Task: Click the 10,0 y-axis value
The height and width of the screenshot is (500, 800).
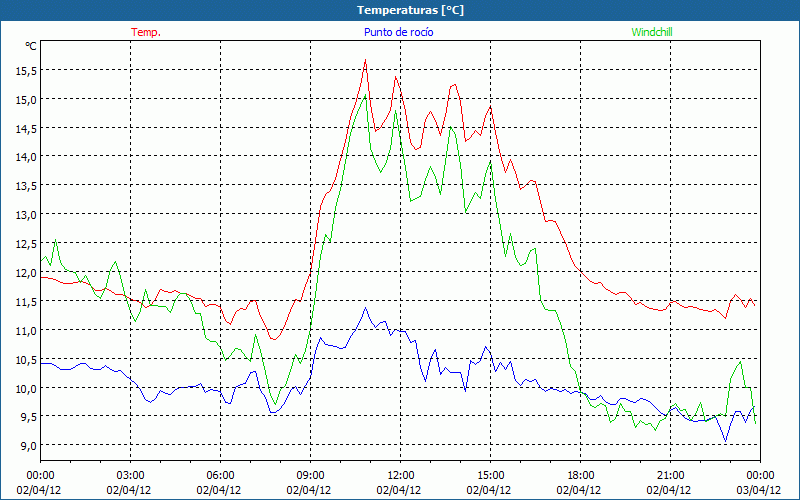Action: point(26,389)
